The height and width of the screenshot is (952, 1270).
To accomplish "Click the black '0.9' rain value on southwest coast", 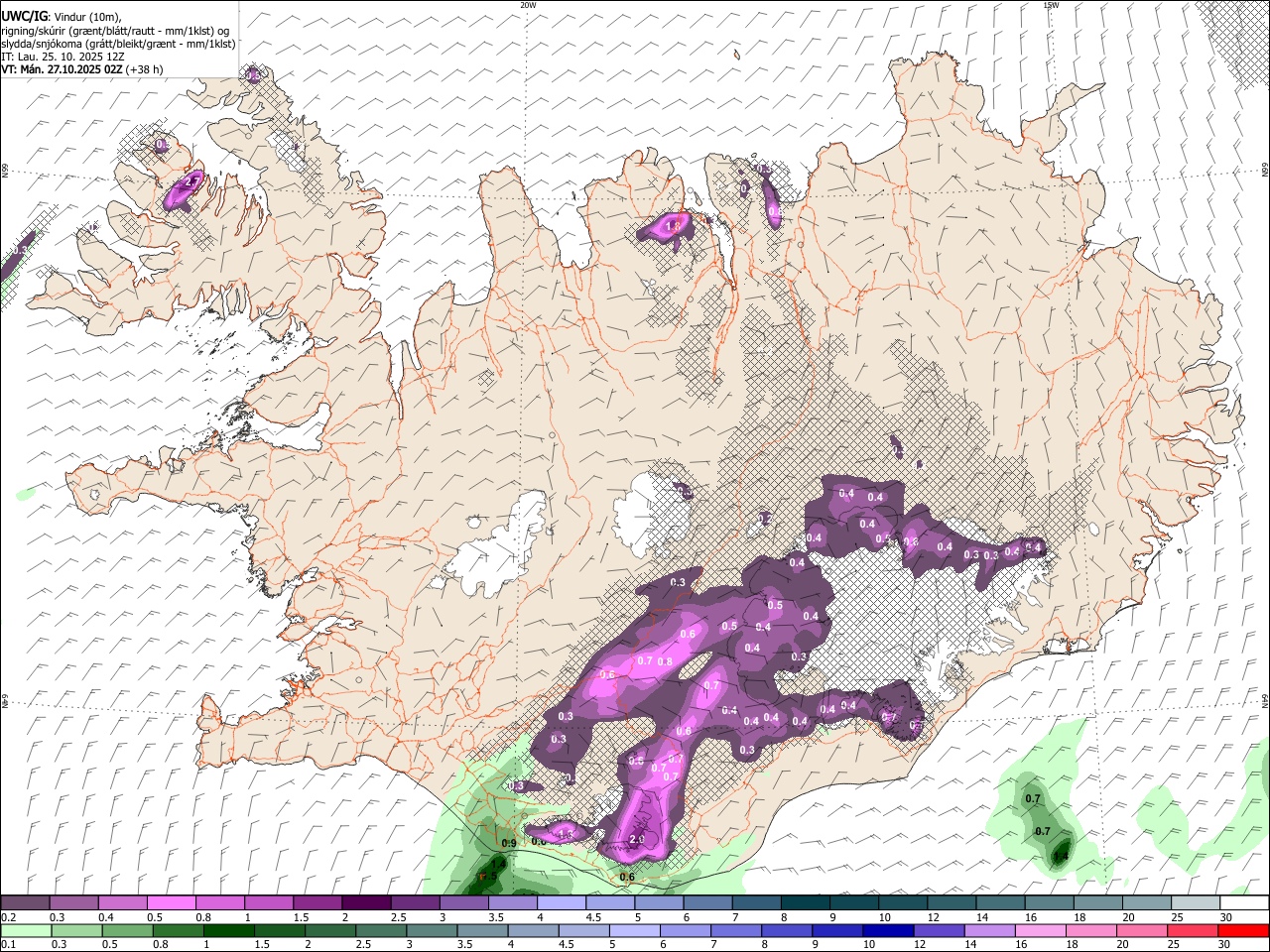I will coord(509,844).
